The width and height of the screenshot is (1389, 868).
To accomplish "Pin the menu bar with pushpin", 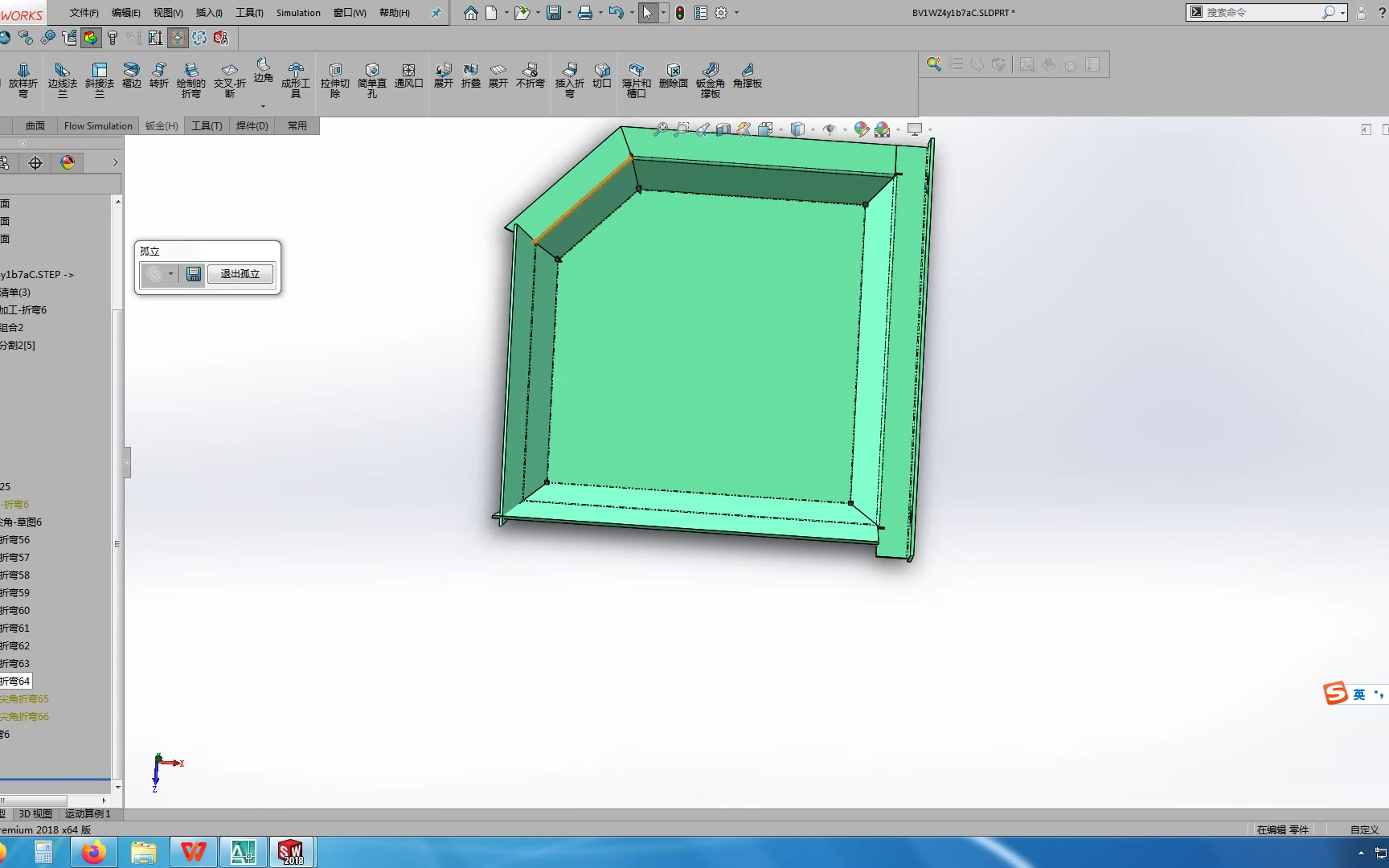I will (x=436, y=13).
